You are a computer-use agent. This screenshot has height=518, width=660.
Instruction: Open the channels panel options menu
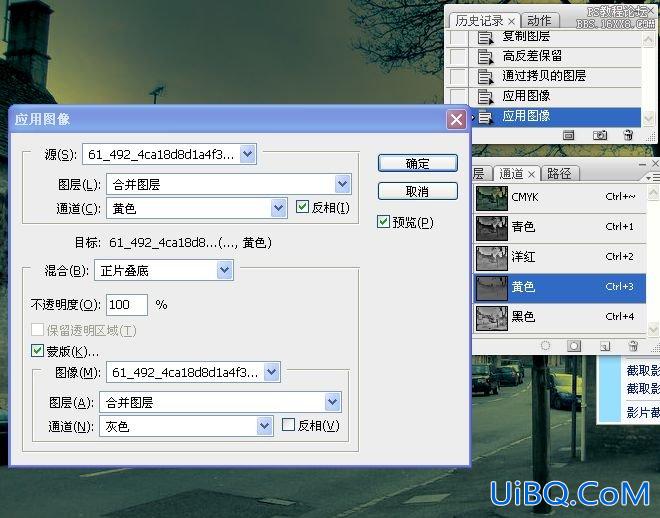(x=654, y=178)
